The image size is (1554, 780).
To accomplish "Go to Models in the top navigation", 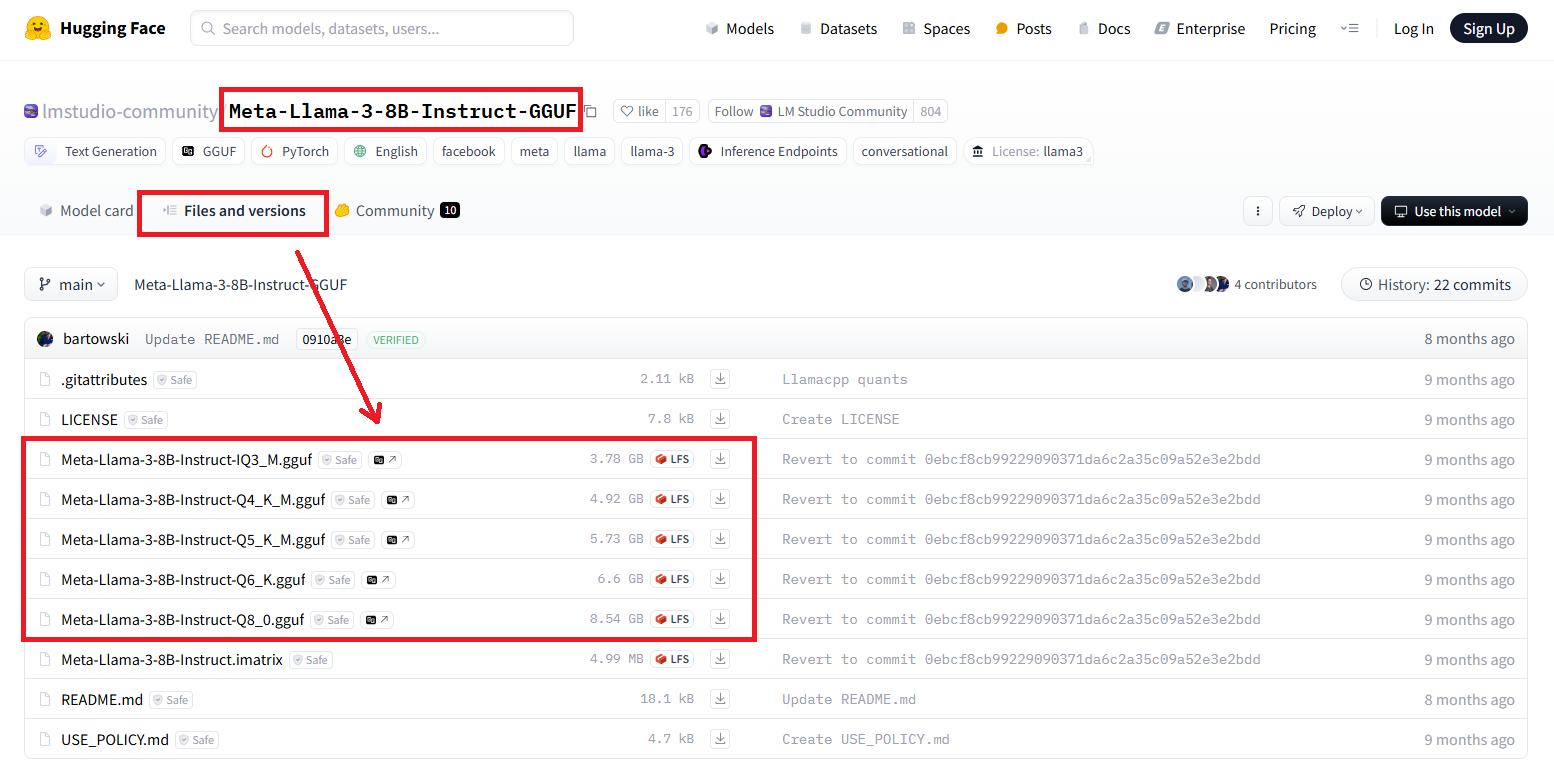I will click(x=740, y=28).
